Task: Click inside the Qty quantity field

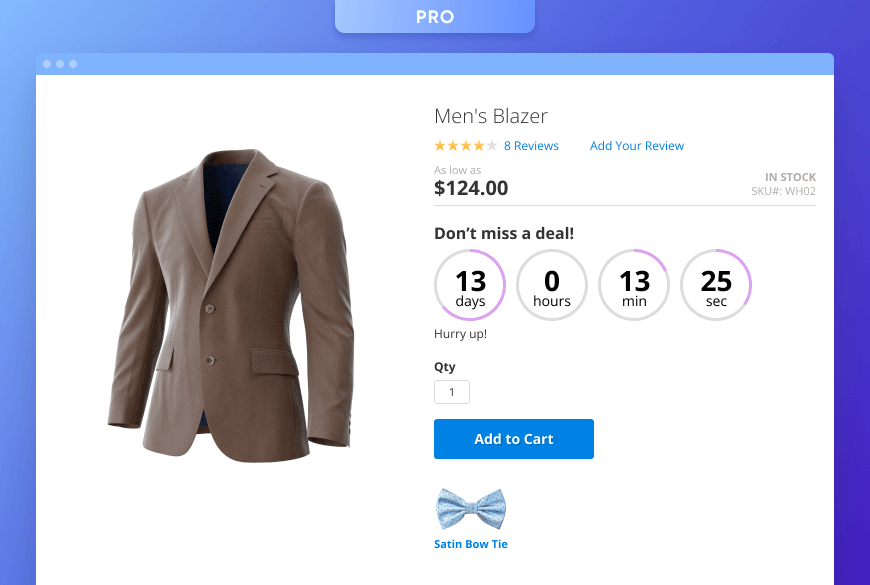Action: pyautogui.click(x=451, y=391)
